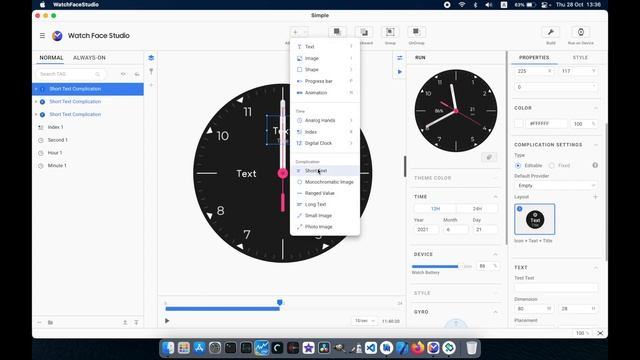Open Firefox from the Dock
This screenshot has width=640, height=360.
coord(418,348)
